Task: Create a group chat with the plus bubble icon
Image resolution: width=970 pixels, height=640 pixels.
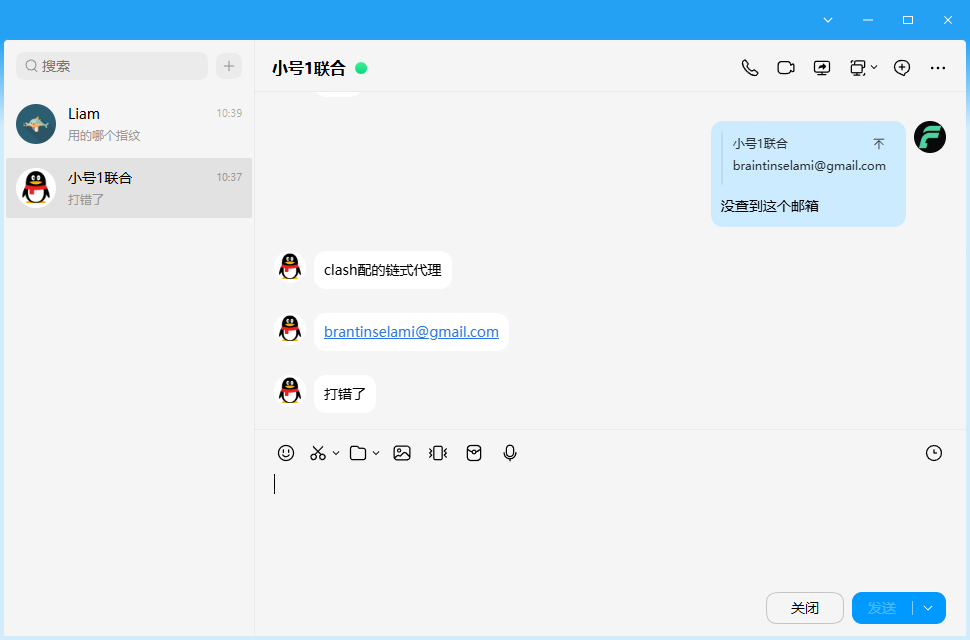Action: 902,68
